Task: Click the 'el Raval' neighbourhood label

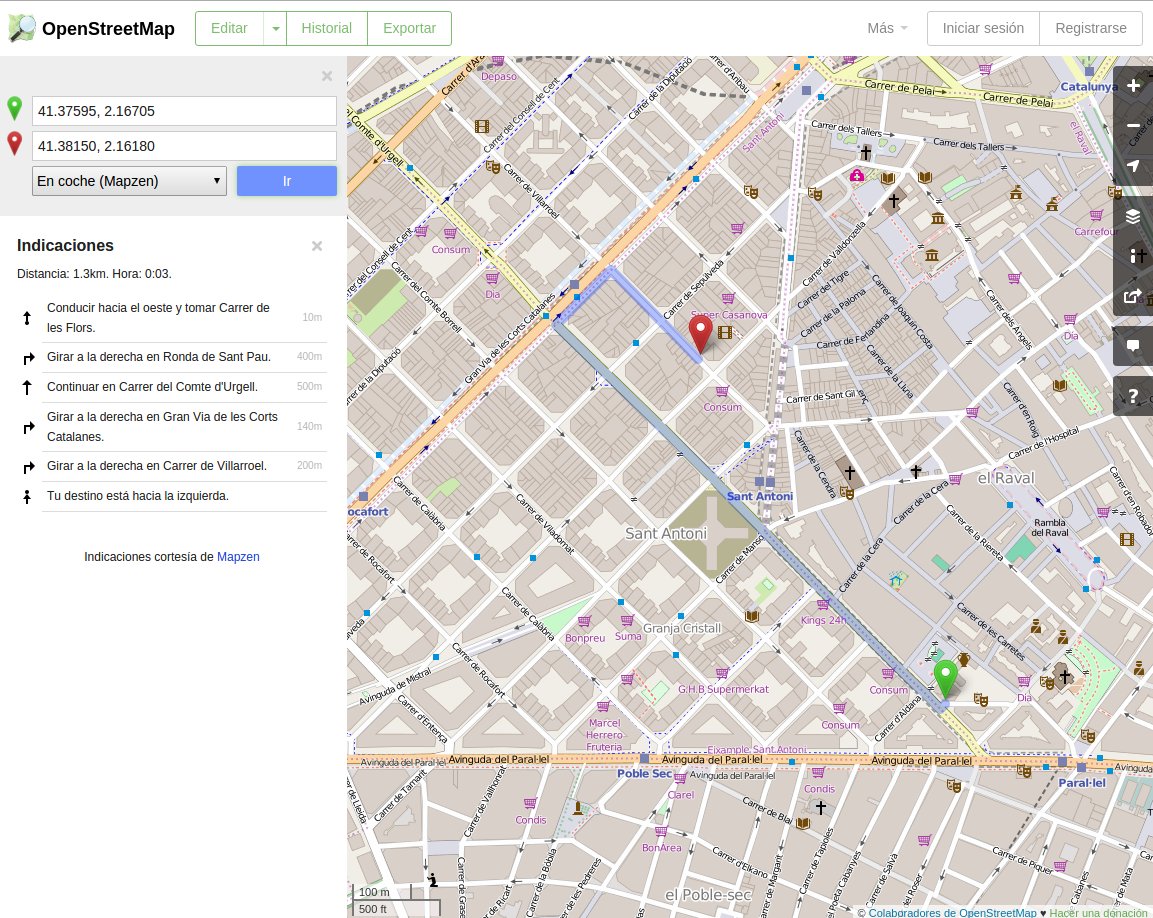Action: coord(1005,478)
